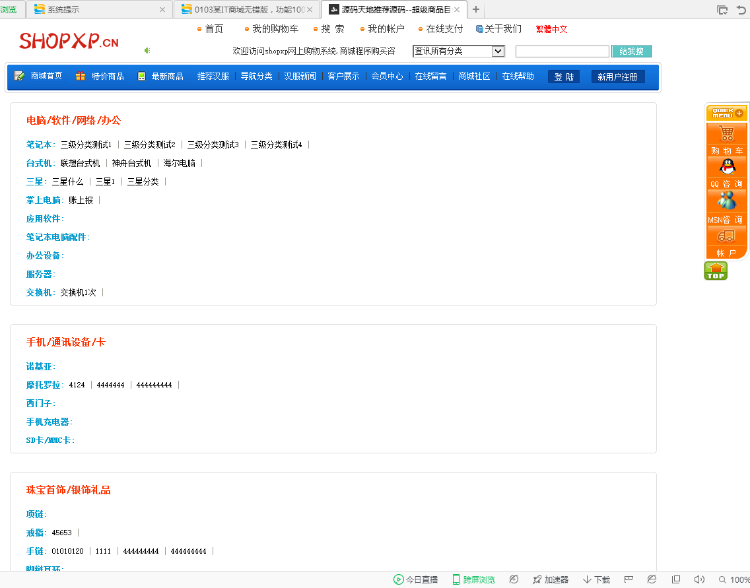Screen dimensions: 750x588
Task: Open 我的帐户 in the top link row
Action: point(386,29)
